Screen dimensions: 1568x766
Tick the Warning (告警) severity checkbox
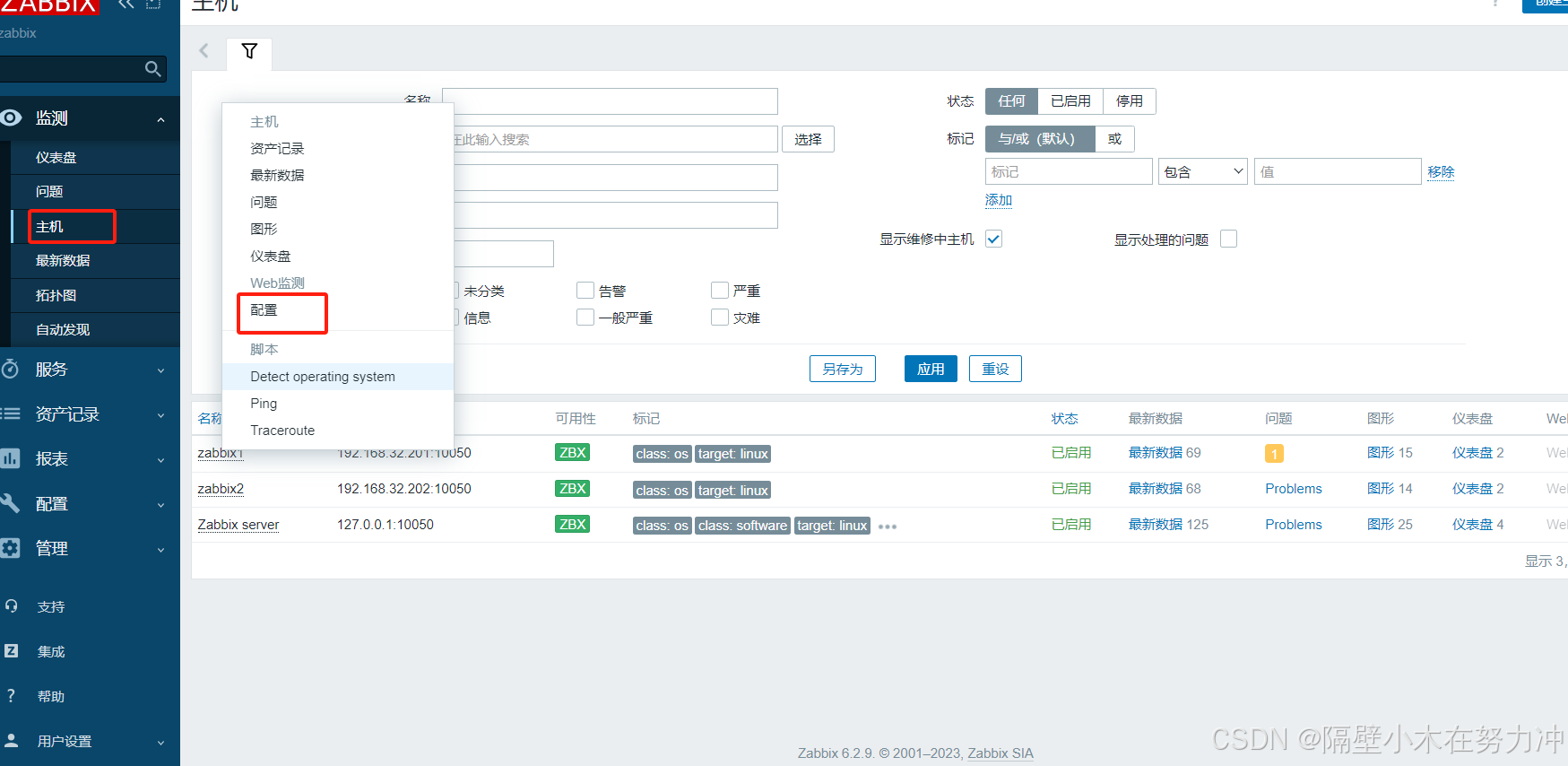585,291
